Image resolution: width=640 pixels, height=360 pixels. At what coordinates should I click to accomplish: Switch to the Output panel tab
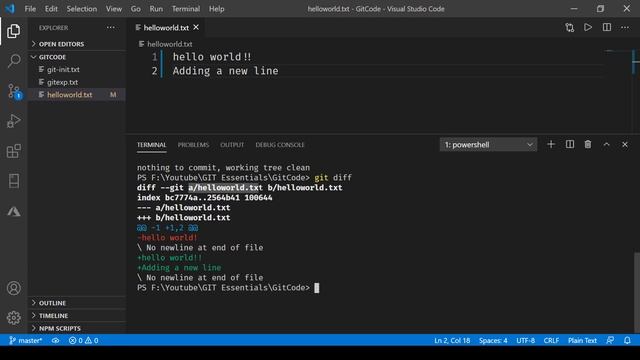coord(232,145)
